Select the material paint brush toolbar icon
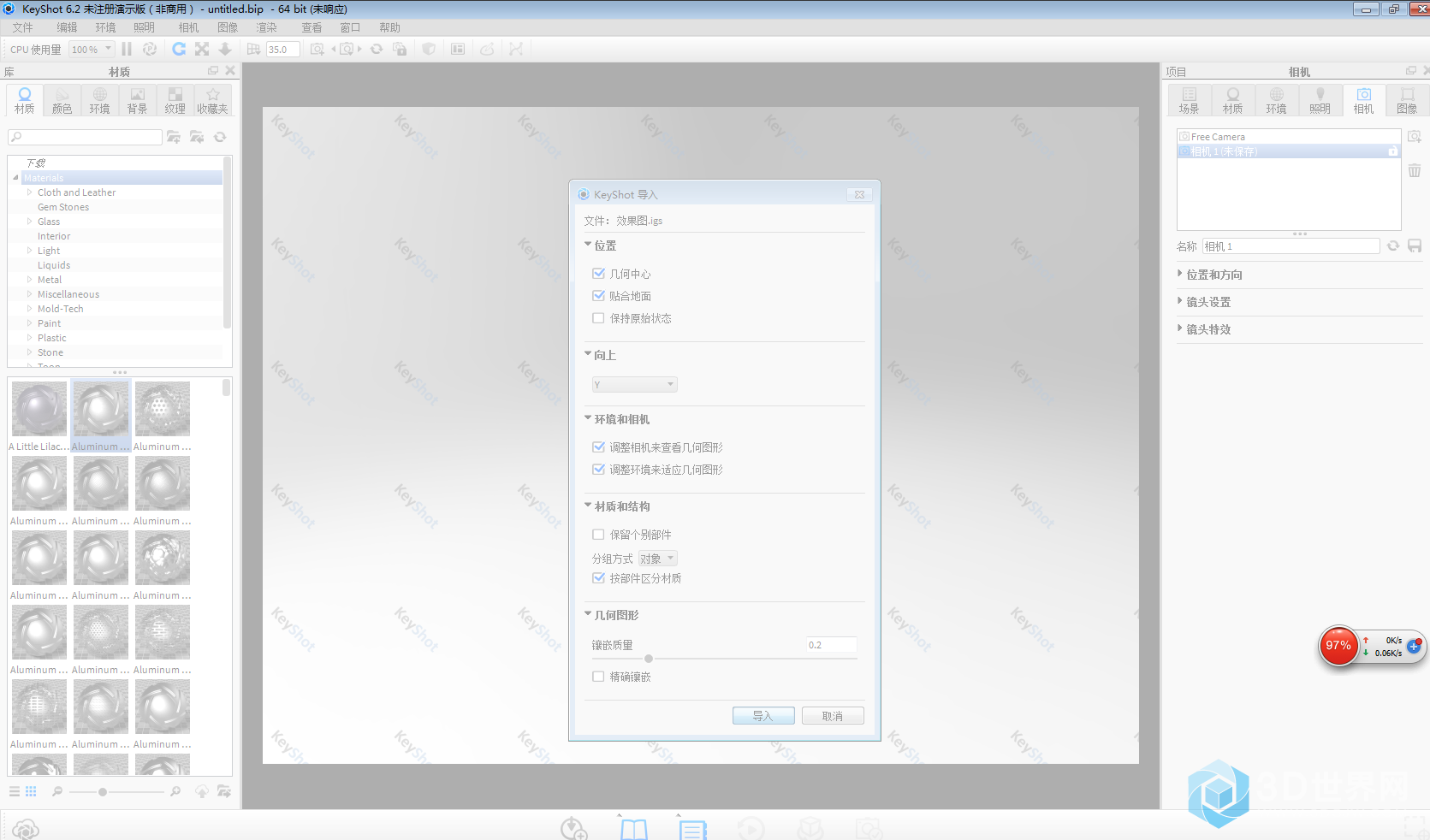This screenshot has width=1430, height=840. (487, 50)
